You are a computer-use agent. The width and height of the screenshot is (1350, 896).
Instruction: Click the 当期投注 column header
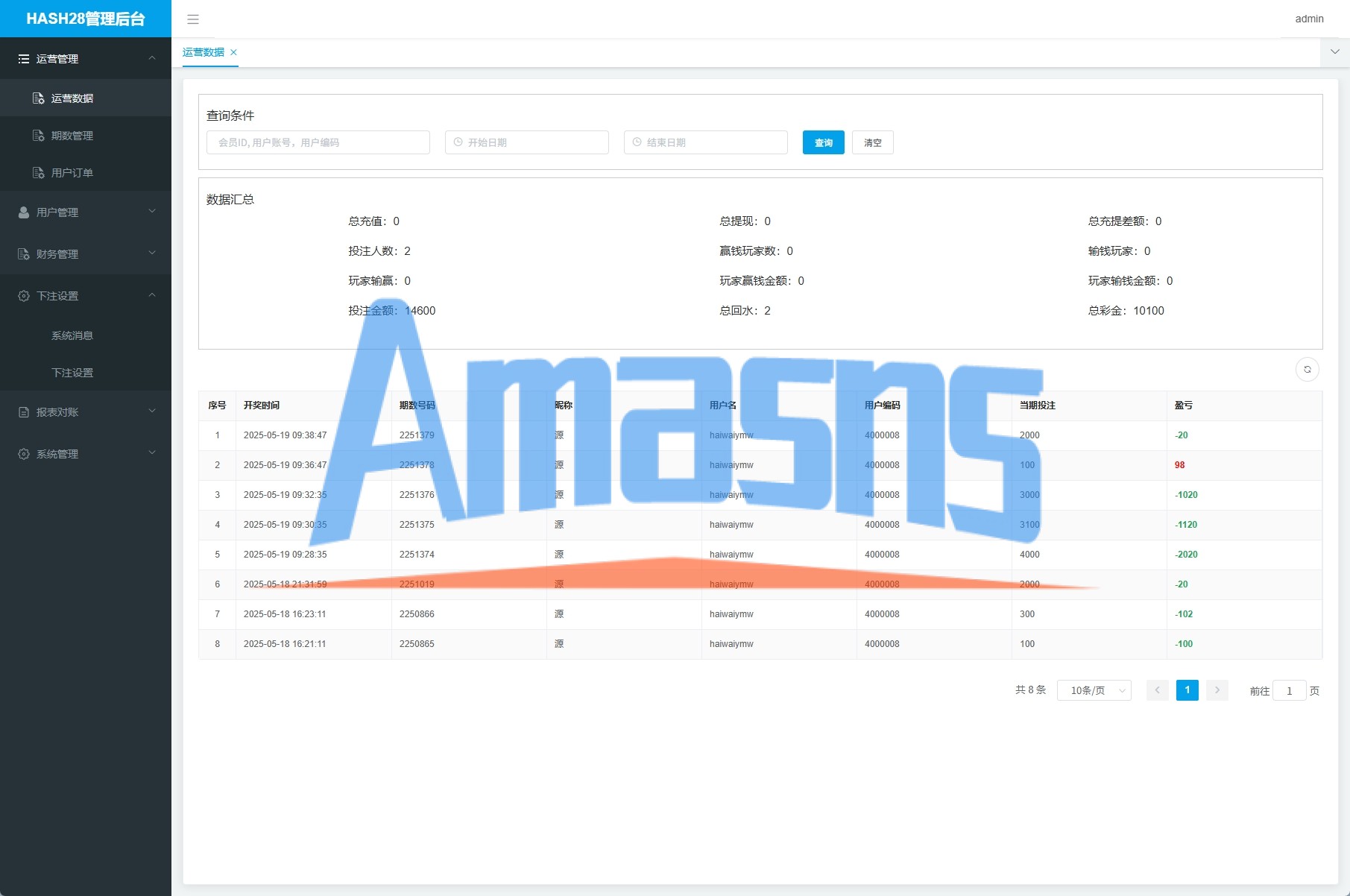1038,406
